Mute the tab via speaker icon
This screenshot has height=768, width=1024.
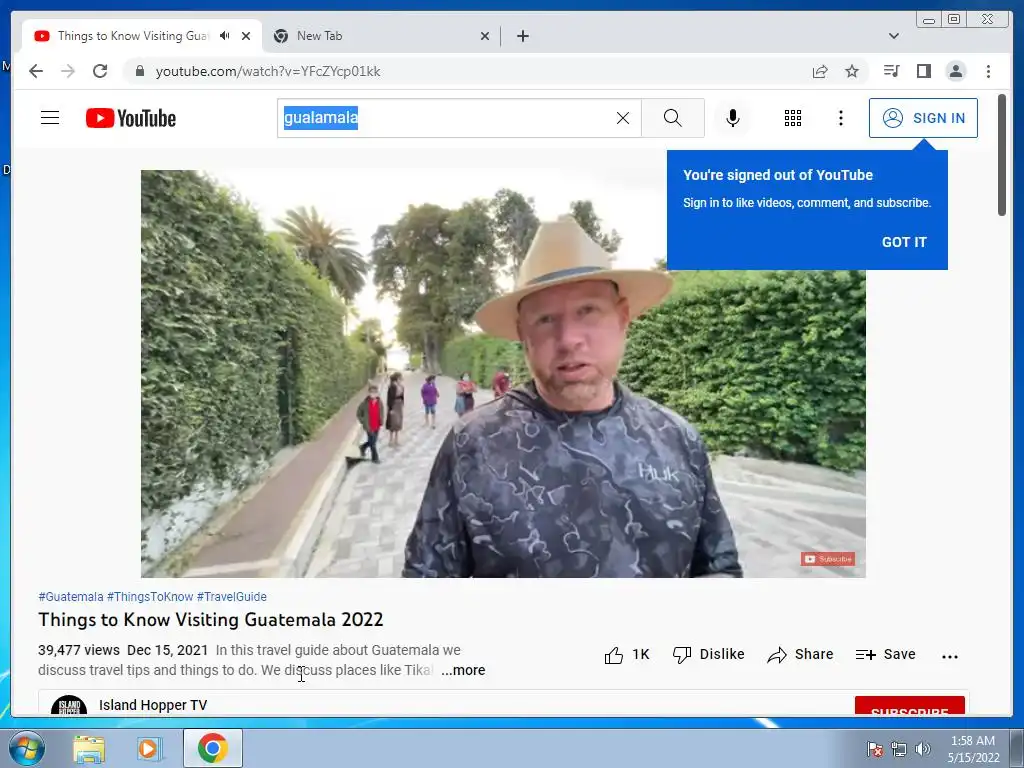pos(225,36)
